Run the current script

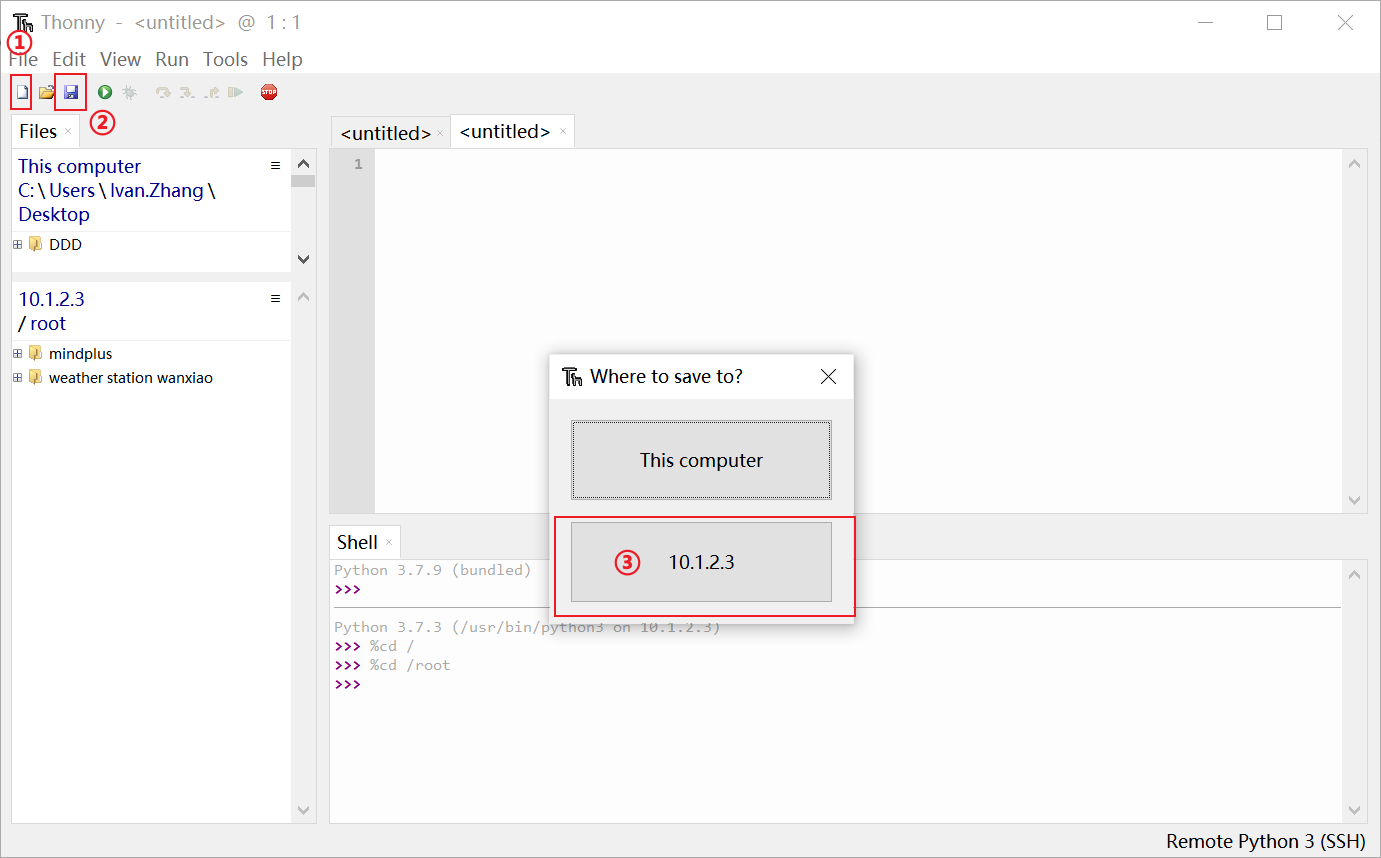pos(104,91)
